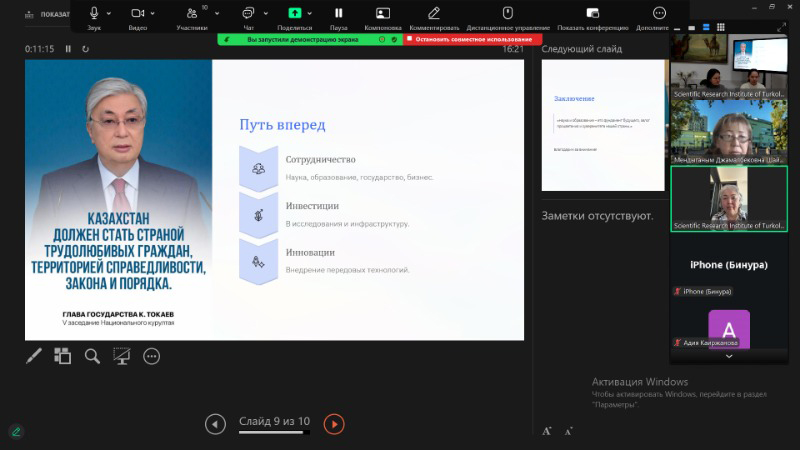
Task: Click the next slide Заключение thumbnail preview
Action: 603,125
